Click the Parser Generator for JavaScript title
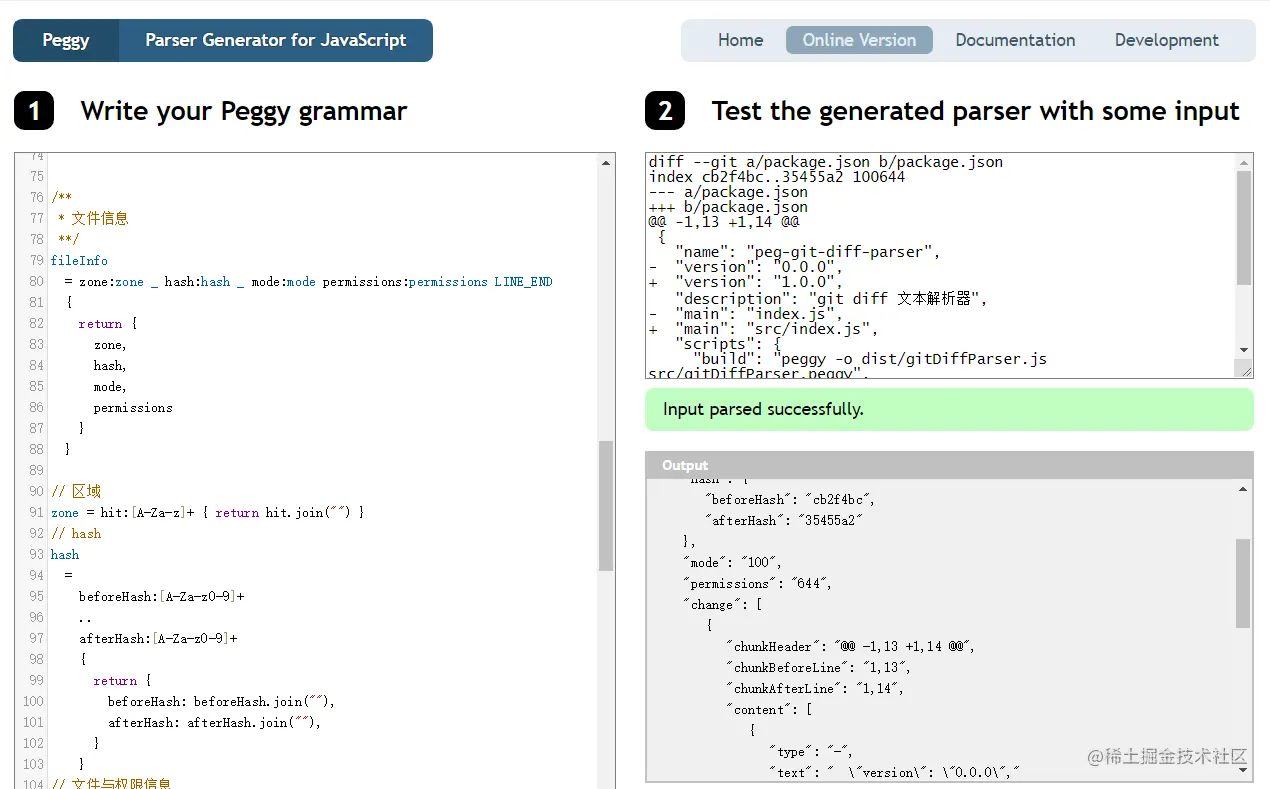This screenshot has width=1270, height=789. [275, 41]
